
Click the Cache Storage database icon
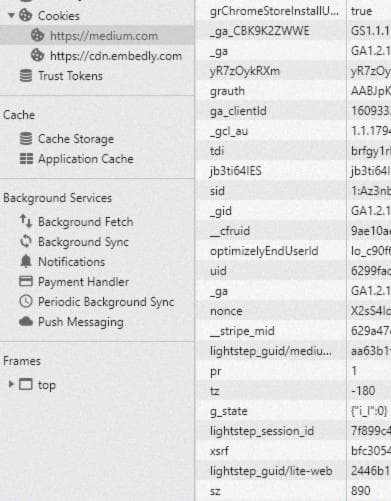26,138
